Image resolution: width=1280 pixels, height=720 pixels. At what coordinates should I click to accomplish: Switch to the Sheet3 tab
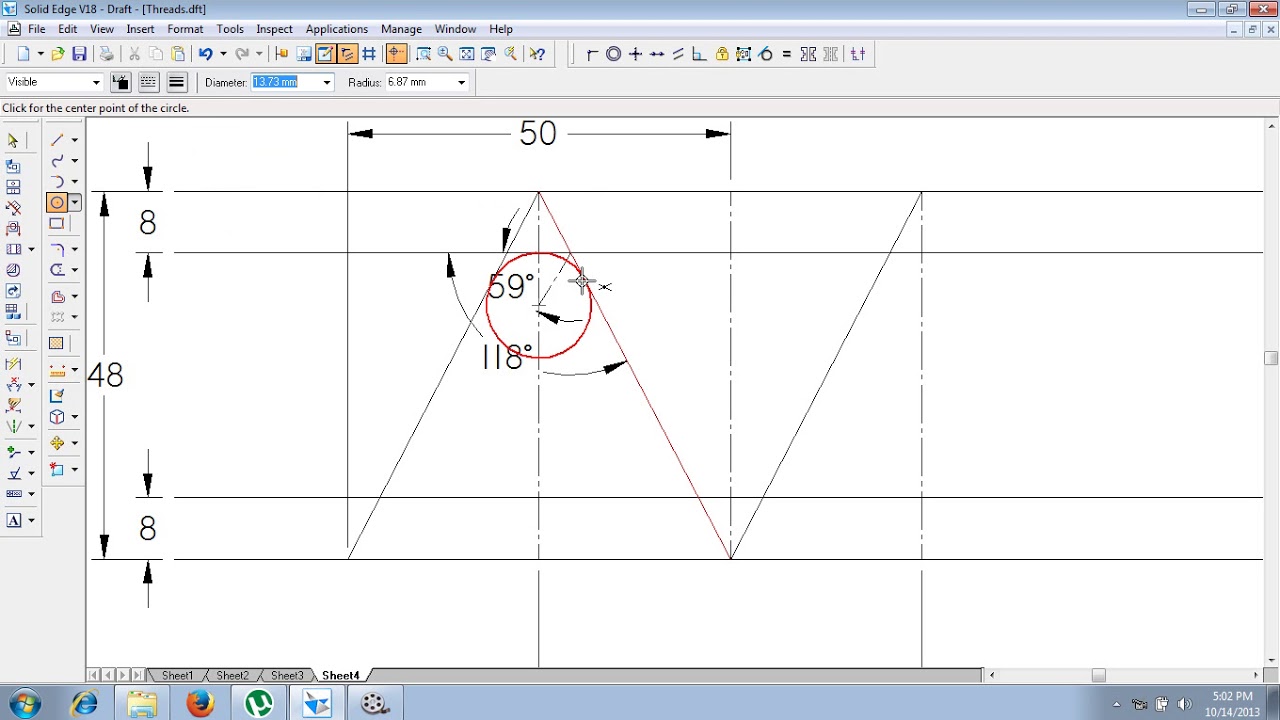point(287,676)
